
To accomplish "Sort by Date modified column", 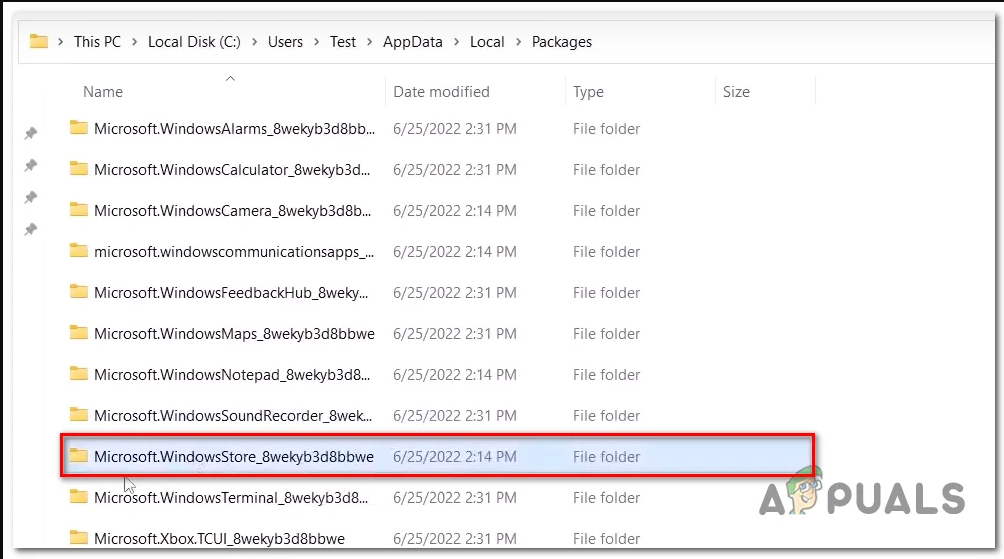I will 441,92.
